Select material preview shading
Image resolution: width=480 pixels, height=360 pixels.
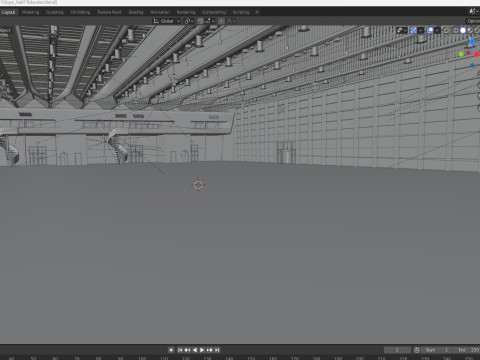click(470, 30)
